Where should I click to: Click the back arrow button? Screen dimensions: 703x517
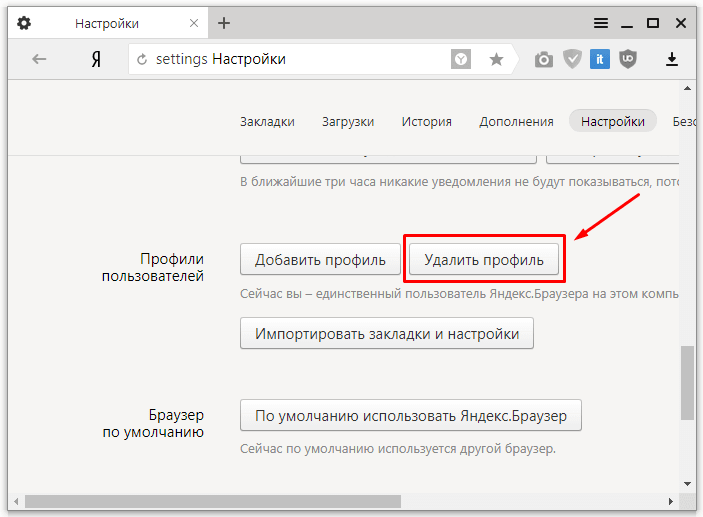(x=39, y=59)
